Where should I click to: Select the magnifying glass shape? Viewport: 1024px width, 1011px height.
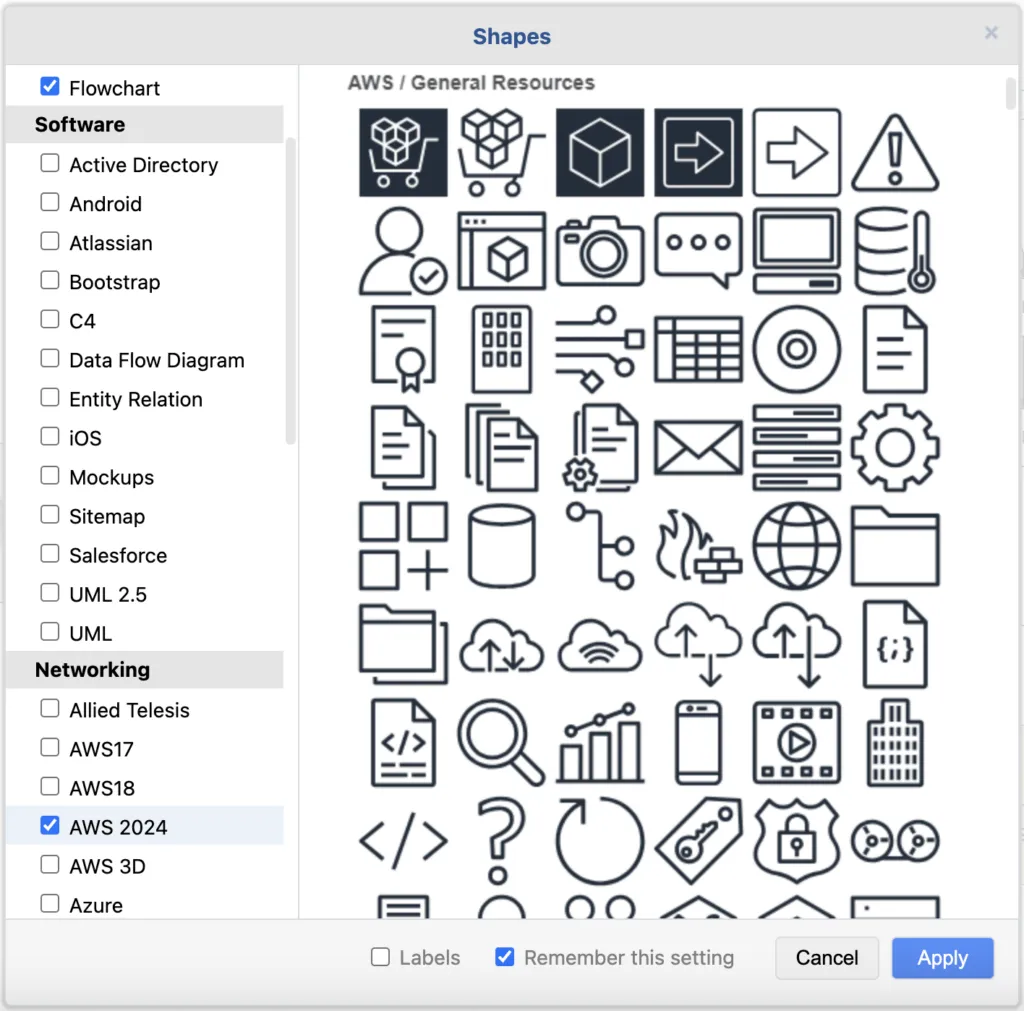[x=502, y=741]
